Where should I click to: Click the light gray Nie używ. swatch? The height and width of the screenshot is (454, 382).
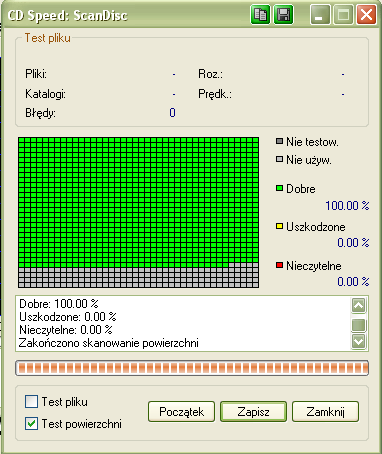(x=279, y=159)
